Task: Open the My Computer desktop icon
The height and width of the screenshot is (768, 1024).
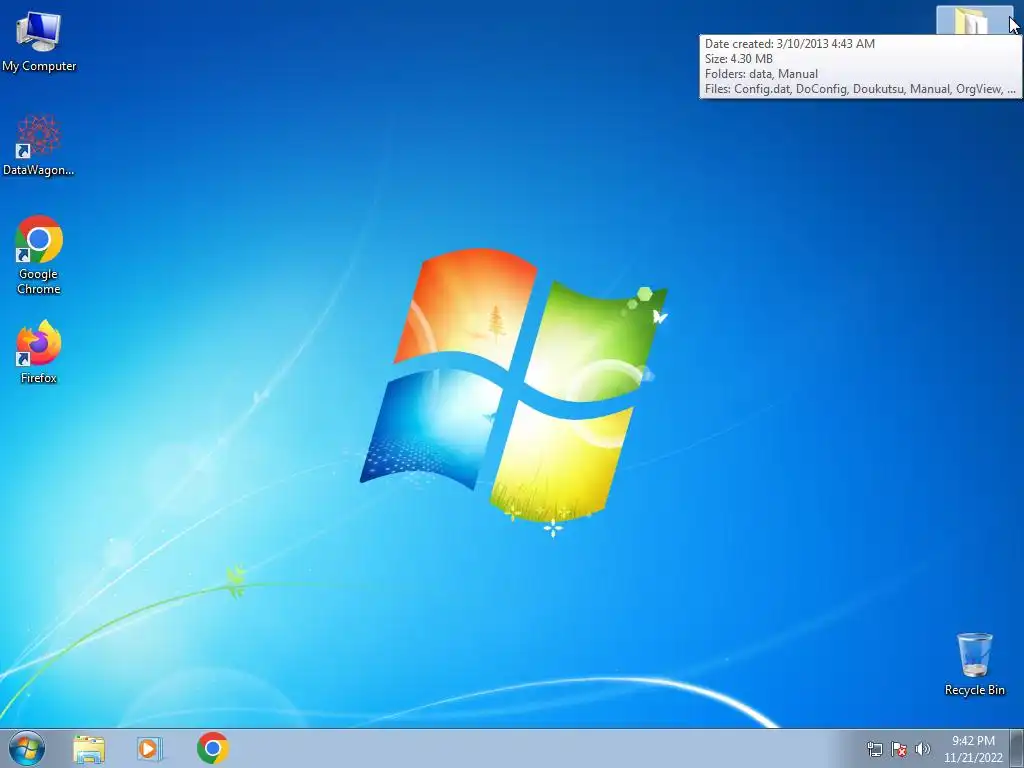Action: [39, 40]
